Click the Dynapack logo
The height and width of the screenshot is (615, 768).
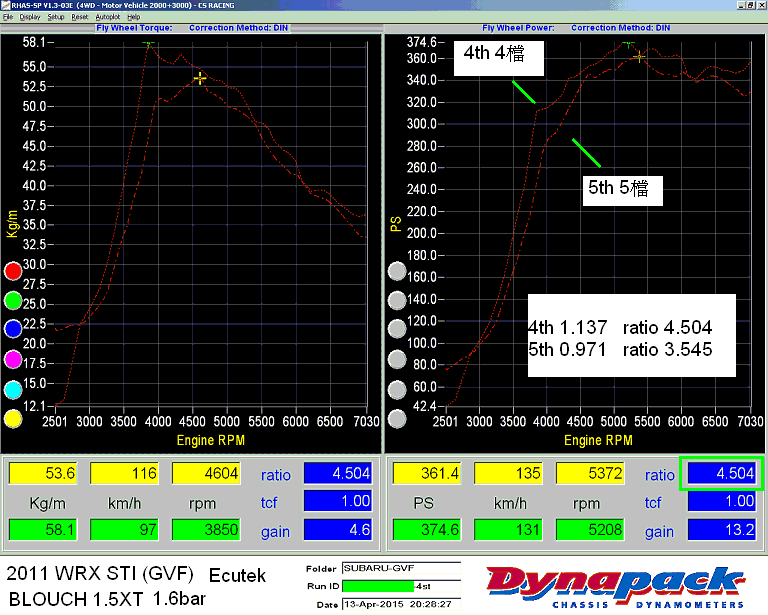(x=616, y=586)
